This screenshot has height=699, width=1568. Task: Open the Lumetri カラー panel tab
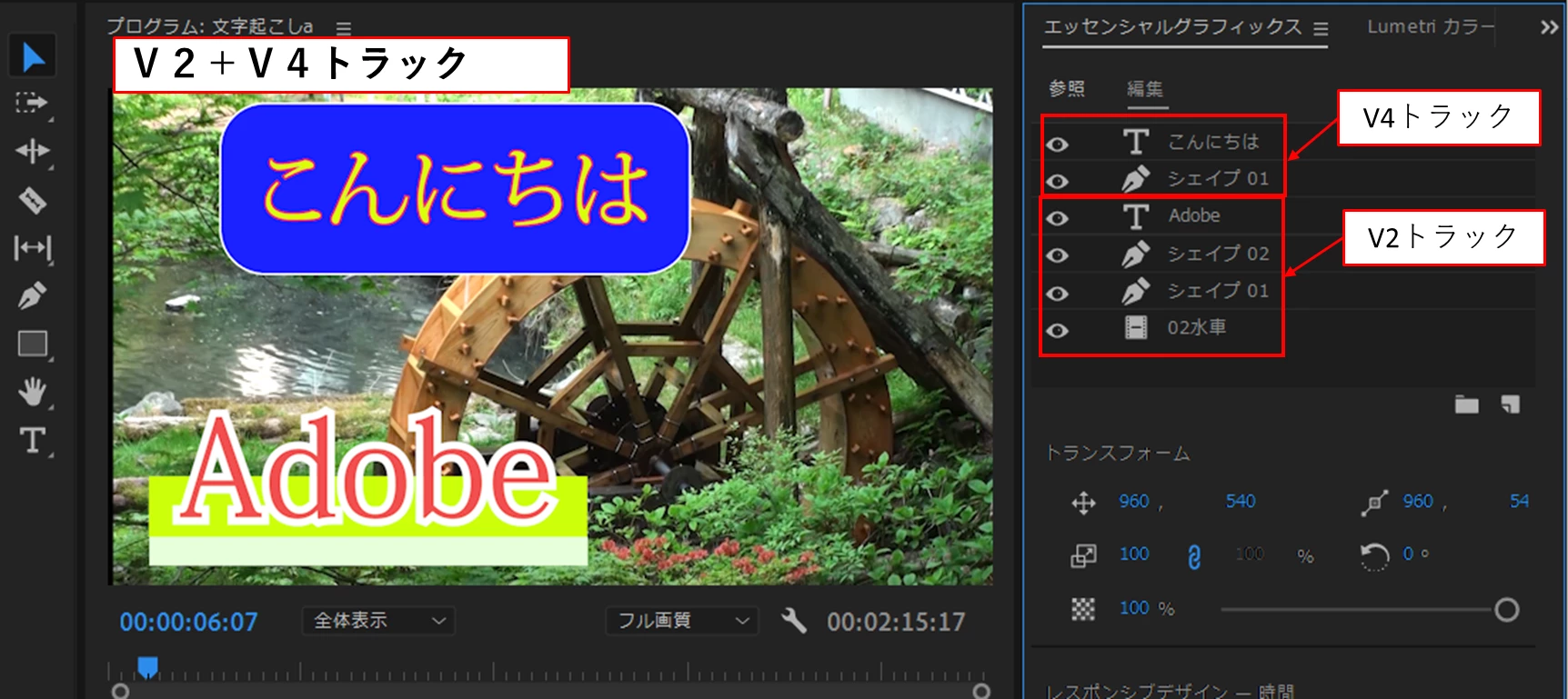[1431, 27]
